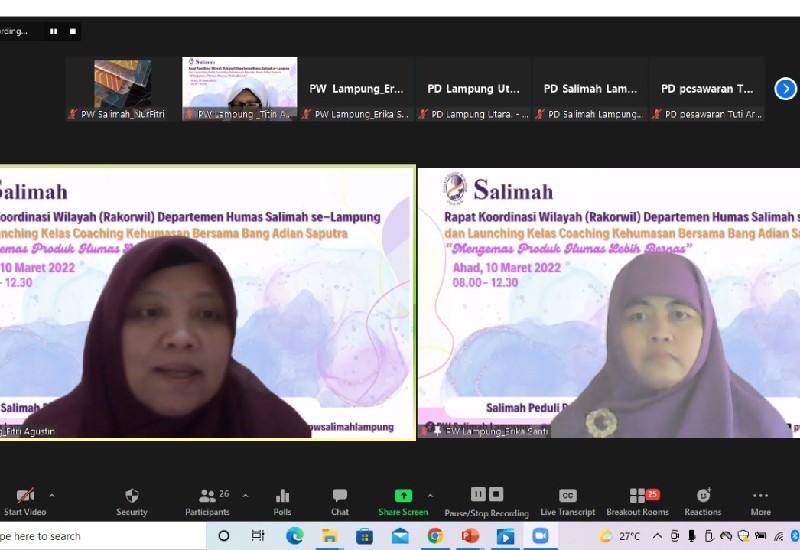Image resolution: width=800 pixels, height=550 pixels.
Task: Select the PD Lampung Utara participant tile
Action: pos(473,89)
